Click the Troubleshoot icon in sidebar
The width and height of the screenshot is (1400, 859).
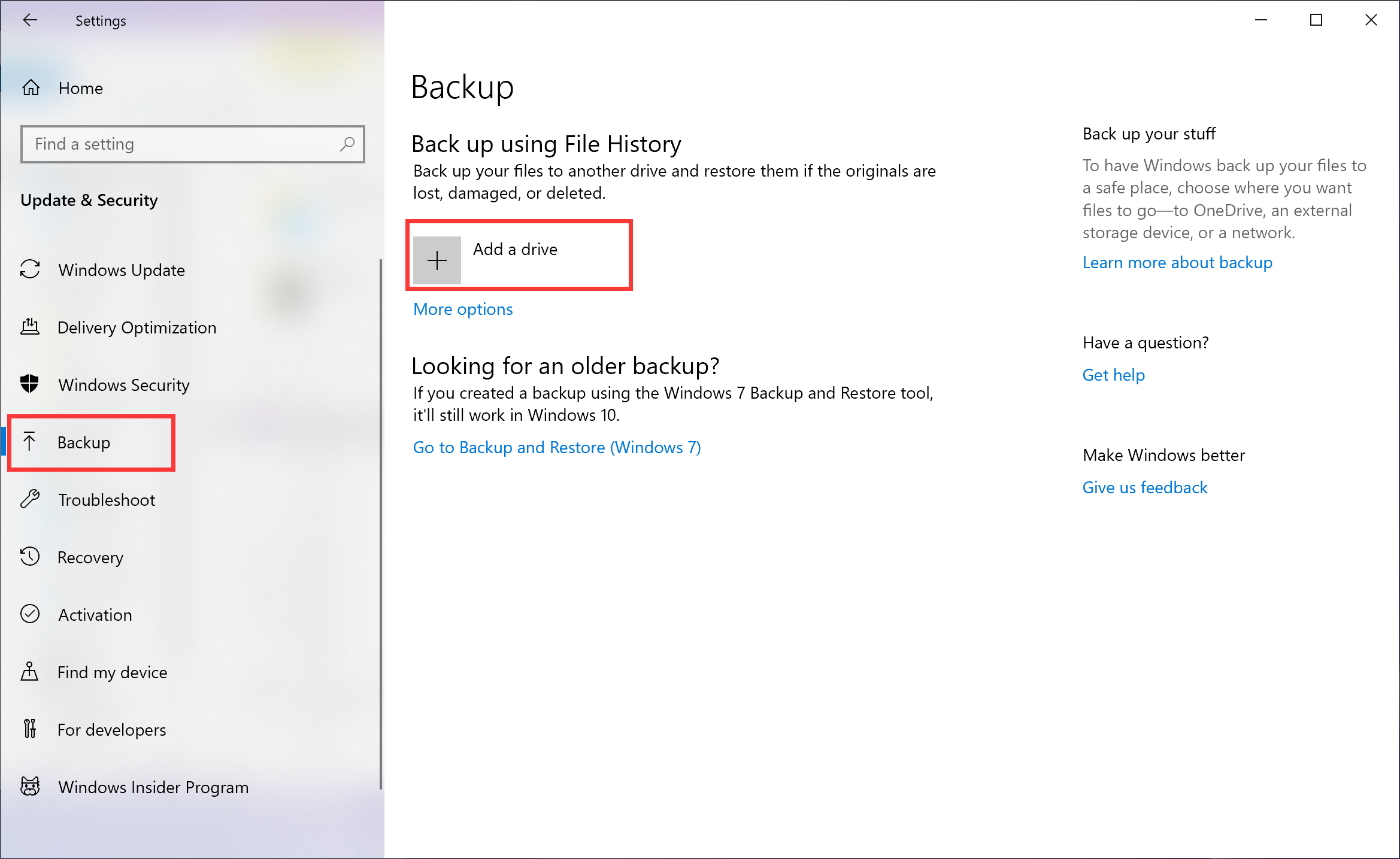coord(30,499)
